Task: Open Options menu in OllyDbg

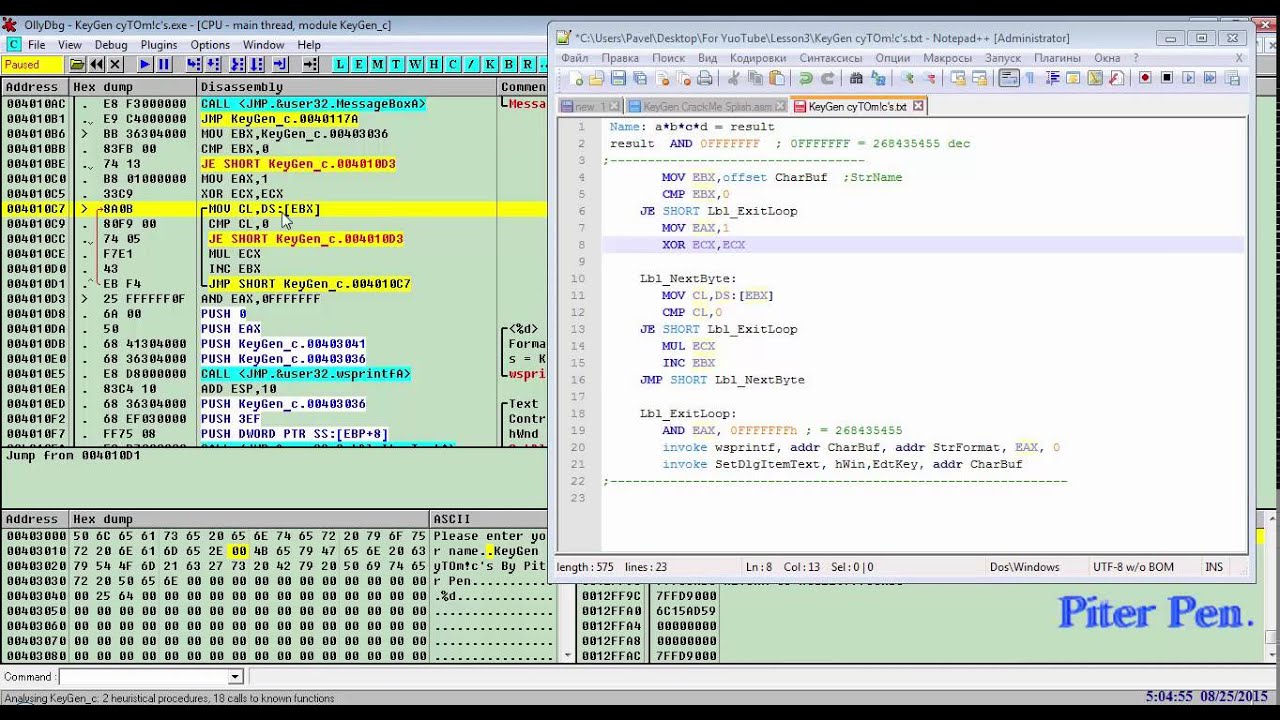Action: (x=210, y=45)
